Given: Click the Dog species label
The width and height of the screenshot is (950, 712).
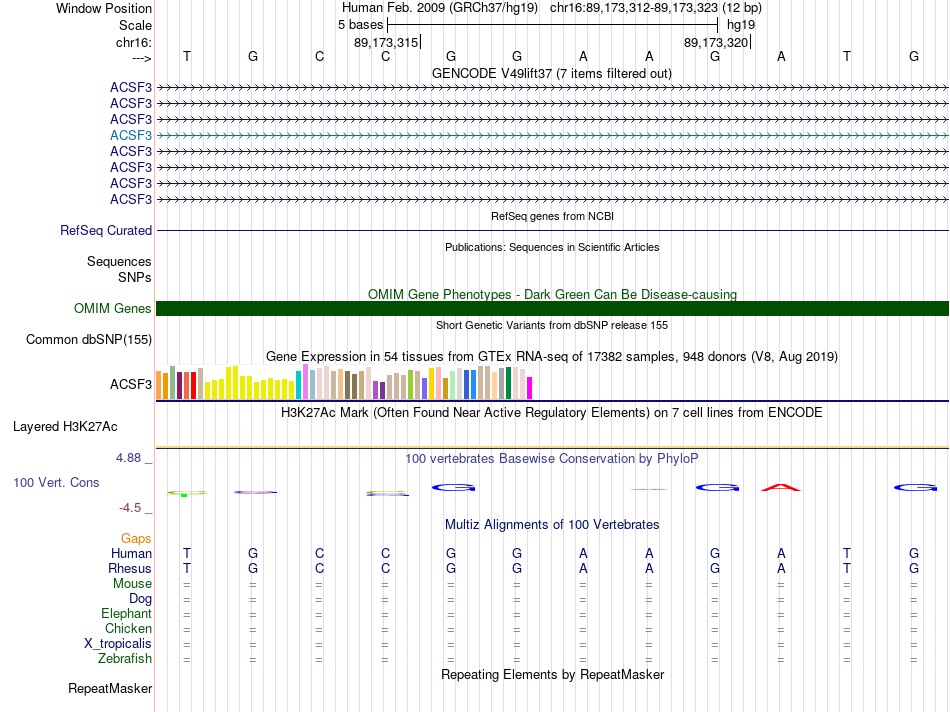Looking at the screenshot, I should [141, 599].
